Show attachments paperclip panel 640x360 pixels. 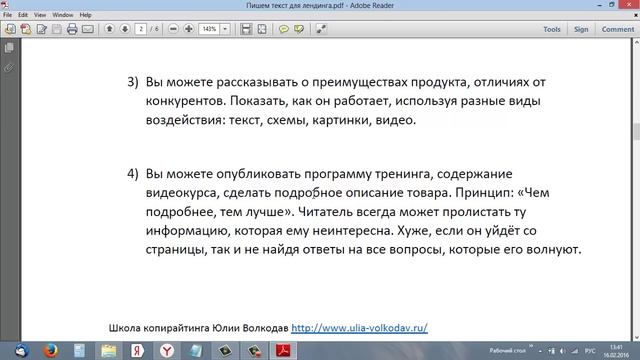click(9, 67)
